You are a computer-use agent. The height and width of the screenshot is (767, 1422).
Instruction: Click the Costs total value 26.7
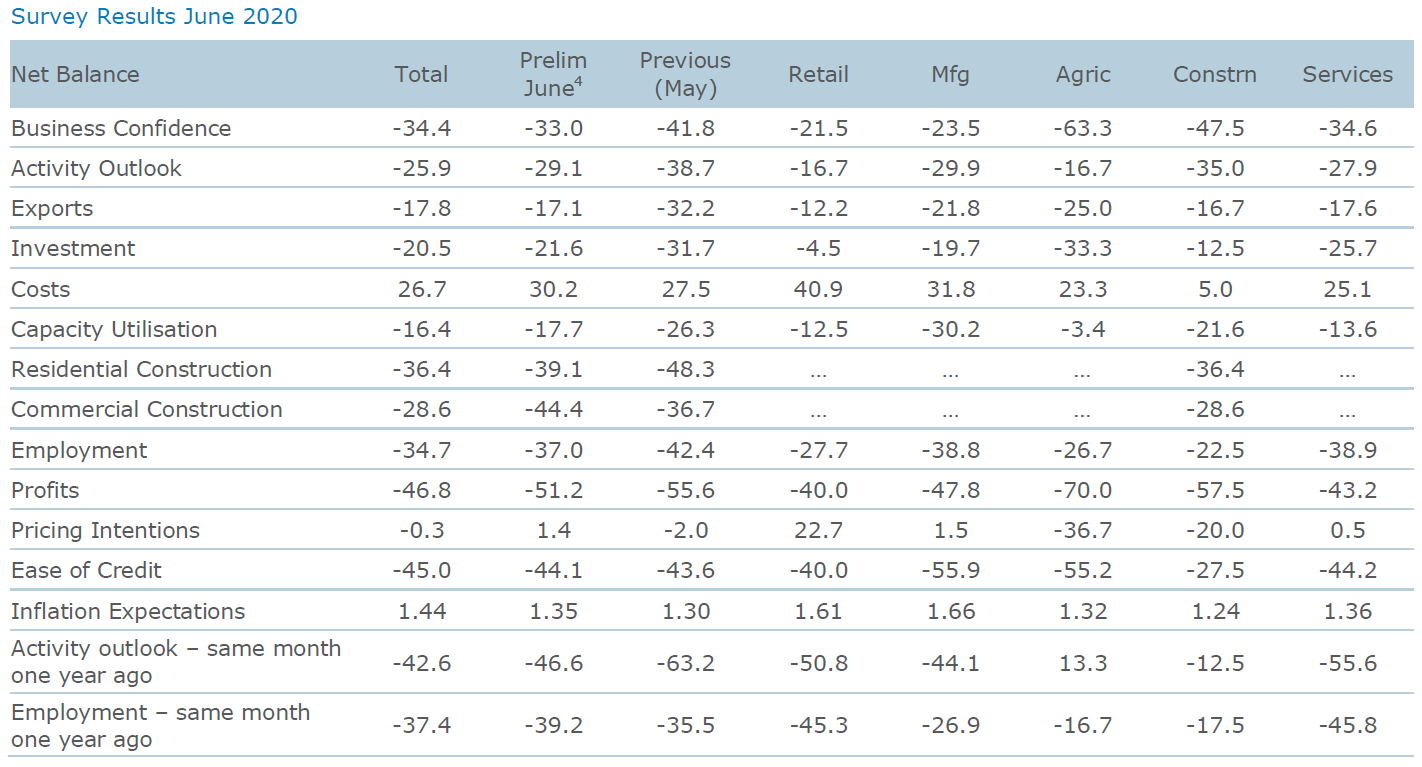[422, 290]
